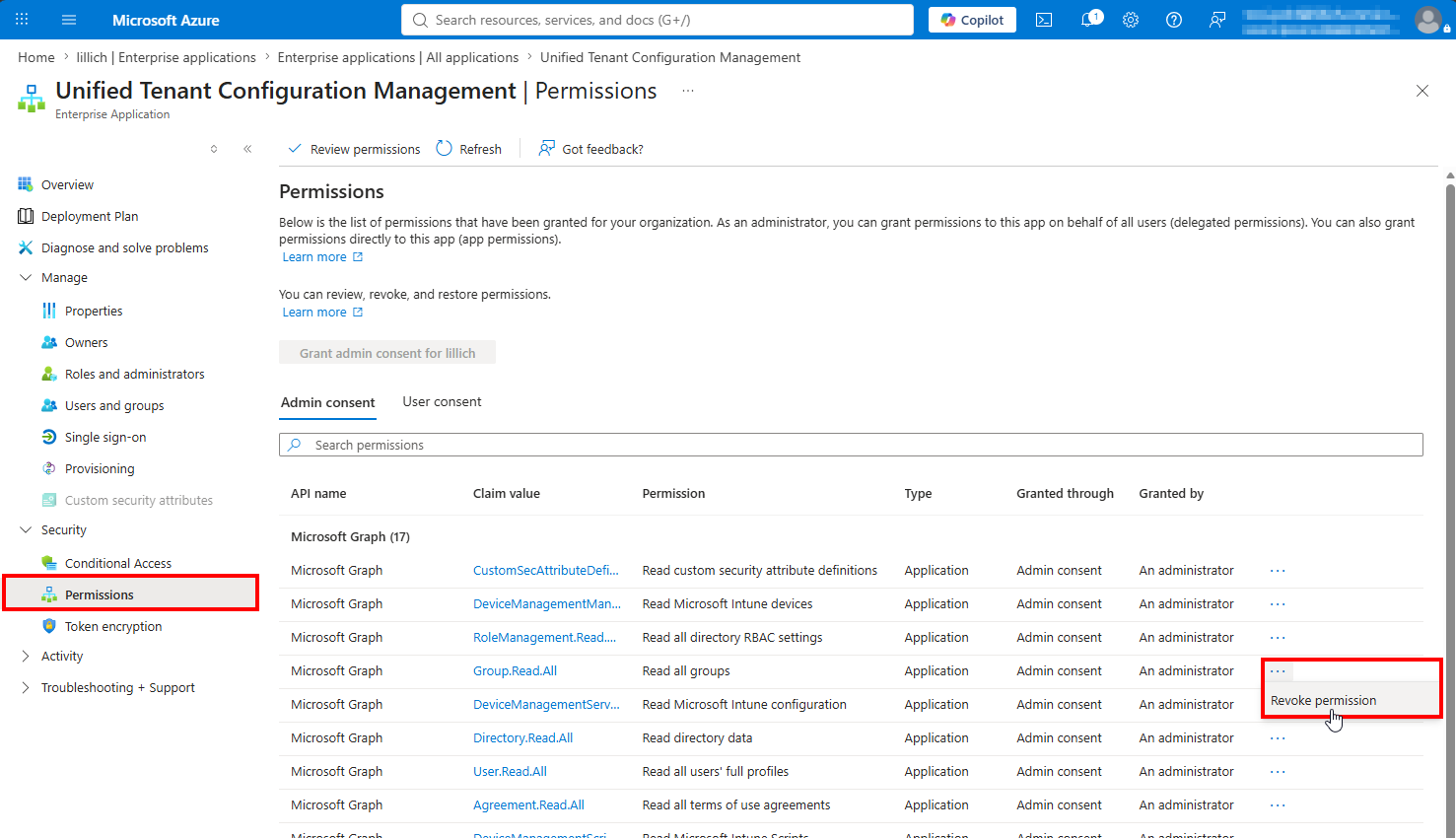This screenshot has height=838, width=1456.
Task: Switch to the User consent tab
Action: point(442,402)
